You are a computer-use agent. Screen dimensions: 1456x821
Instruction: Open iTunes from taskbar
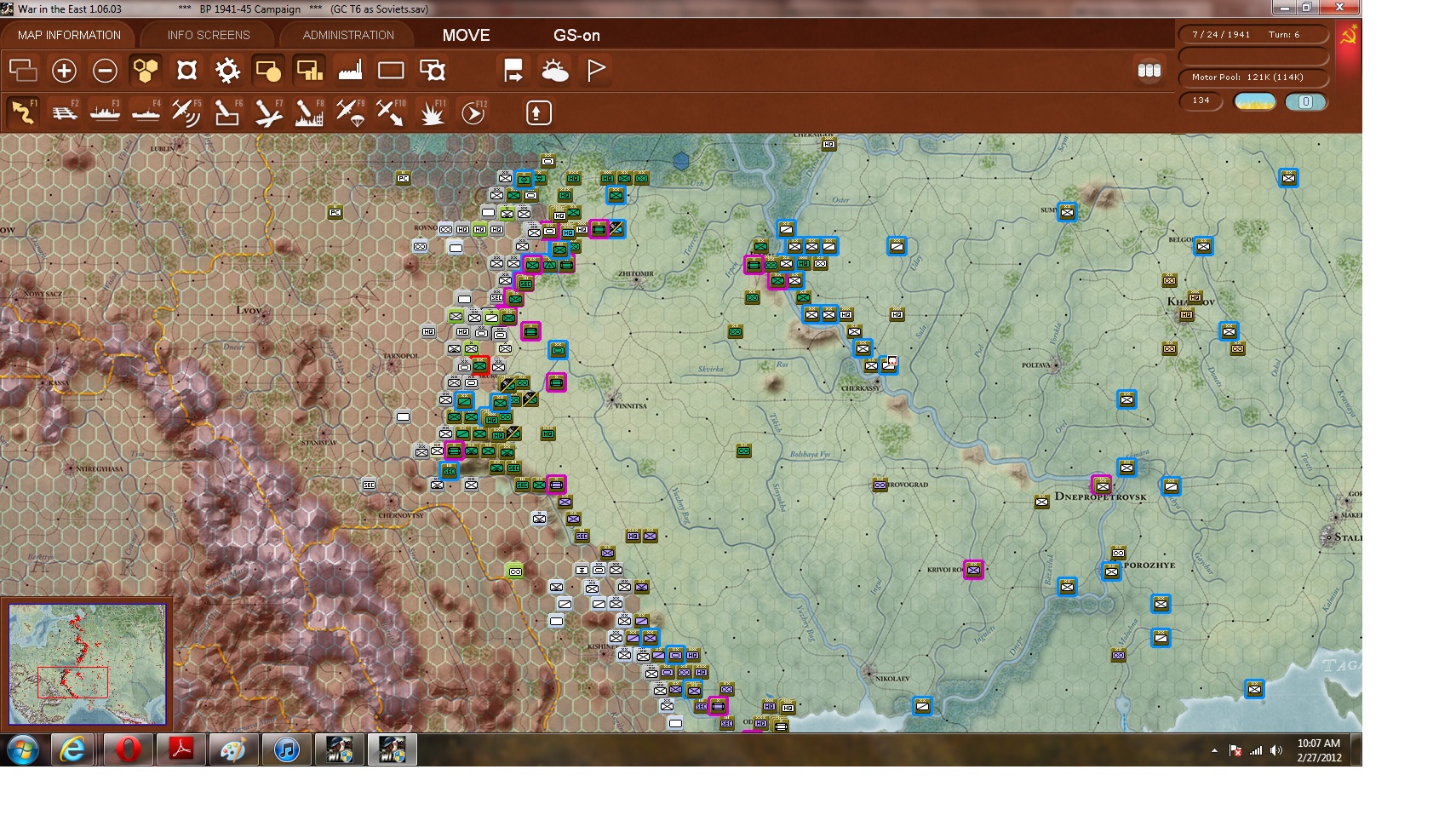point(287,750)
